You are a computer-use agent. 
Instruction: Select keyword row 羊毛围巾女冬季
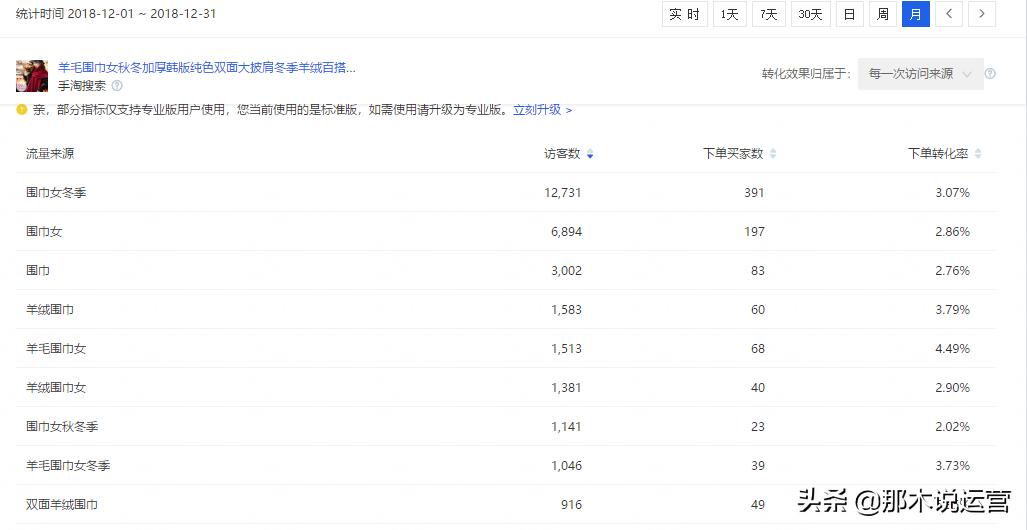(x=506, y=466)
